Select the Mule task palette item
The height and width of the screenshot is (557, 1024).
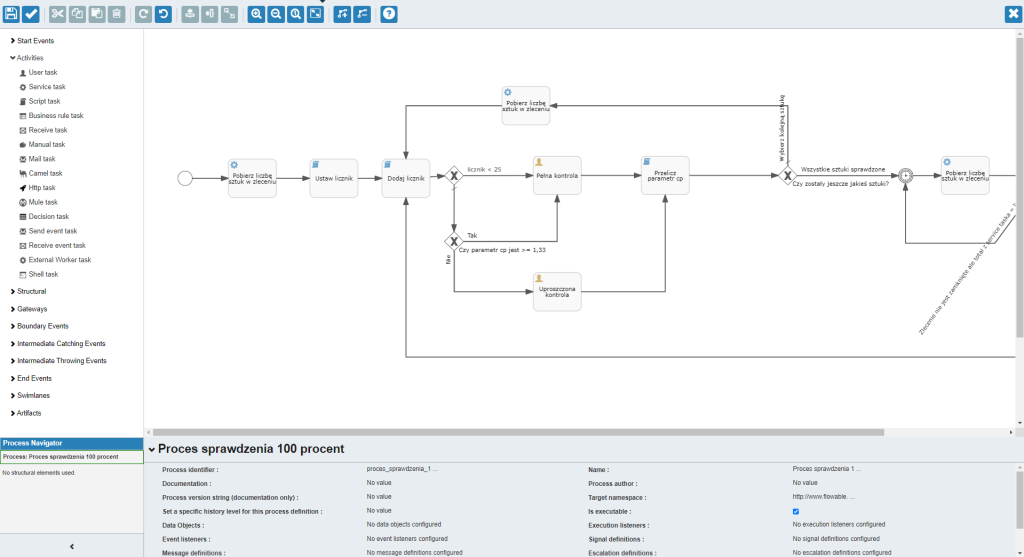click(x=39, y=202)
